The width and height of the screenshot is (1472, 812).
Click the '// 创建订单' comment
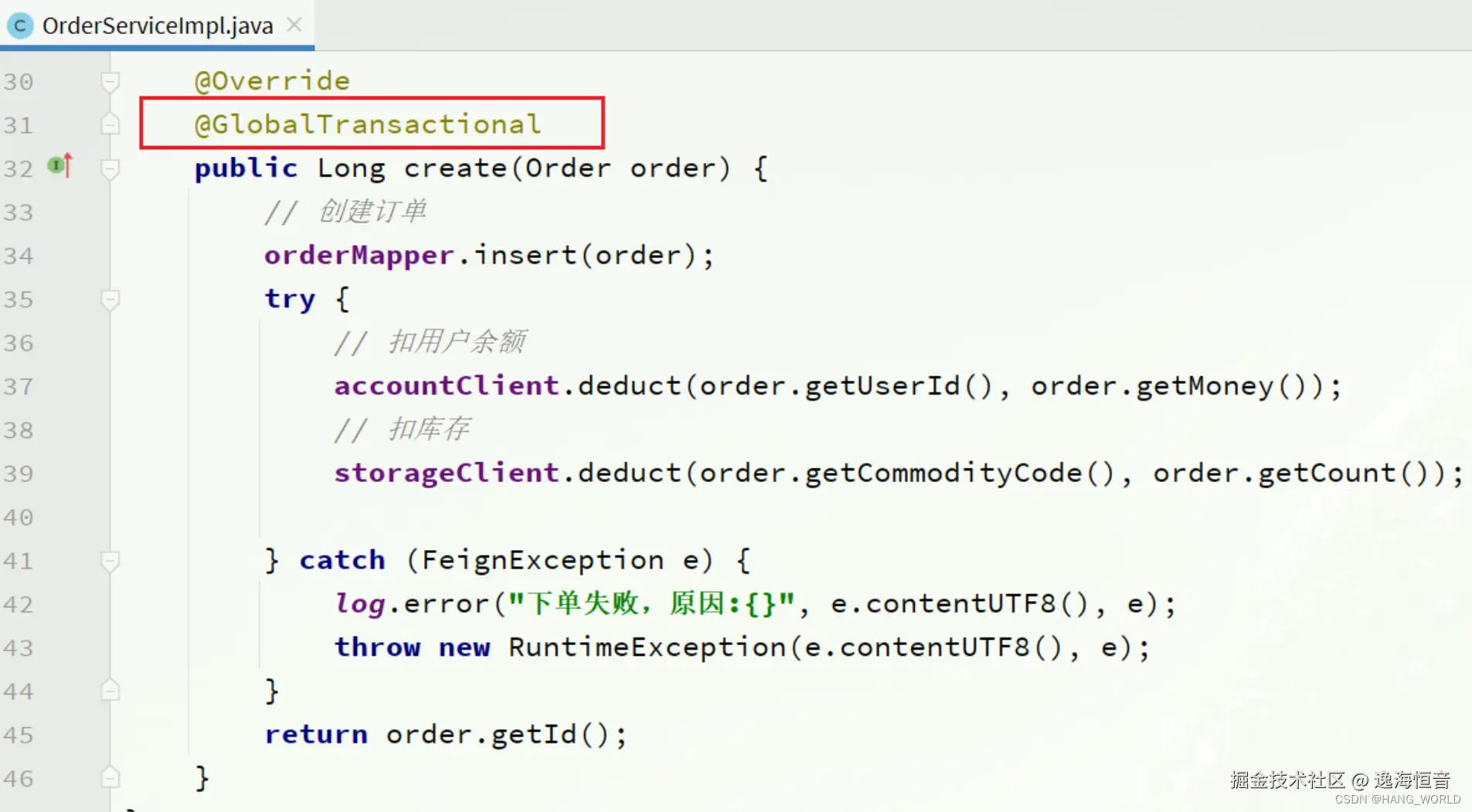click(x=345, y=211)
